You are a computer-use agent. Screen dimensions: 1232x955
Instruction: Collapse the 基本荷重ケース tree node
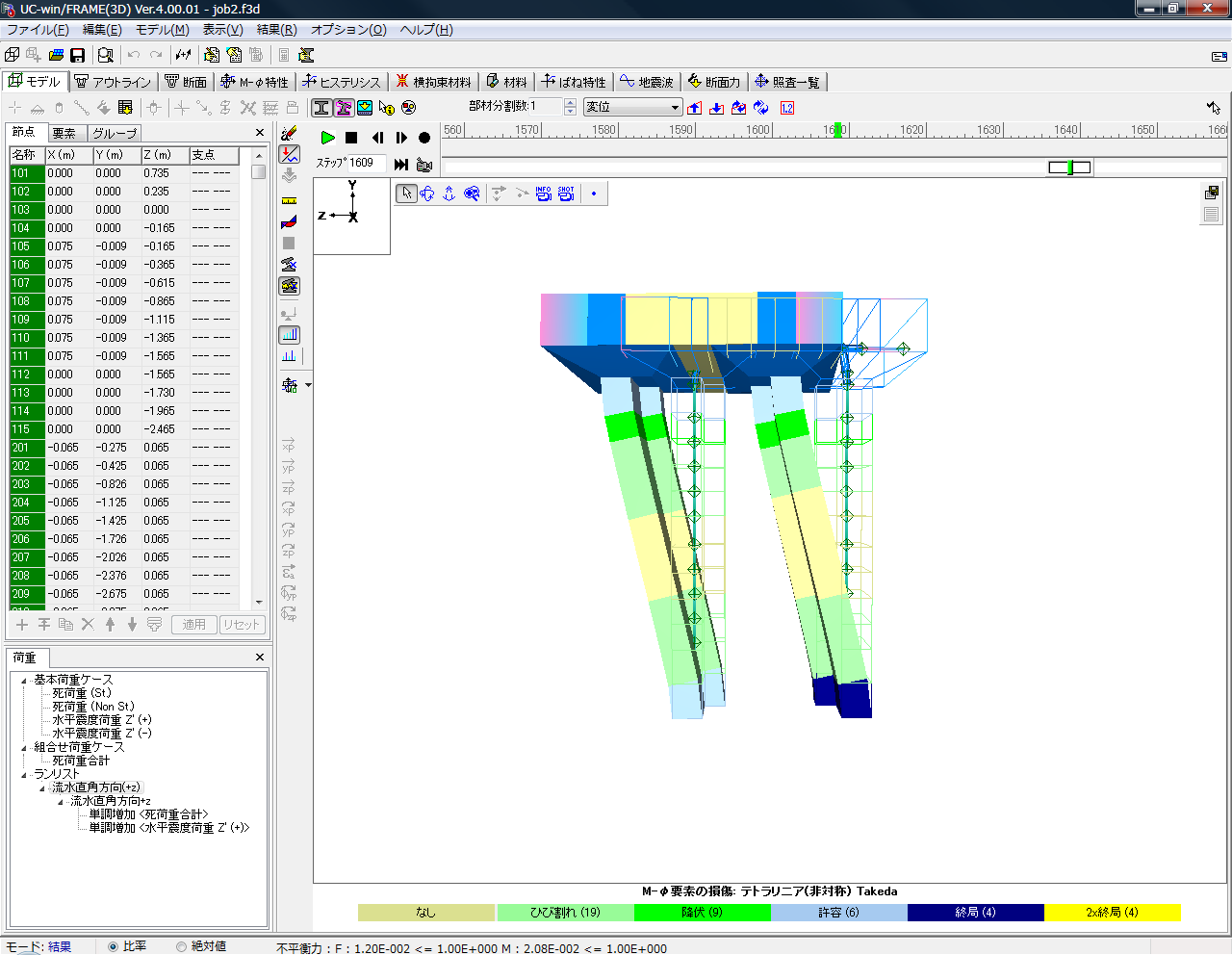(x=25, y=680)
